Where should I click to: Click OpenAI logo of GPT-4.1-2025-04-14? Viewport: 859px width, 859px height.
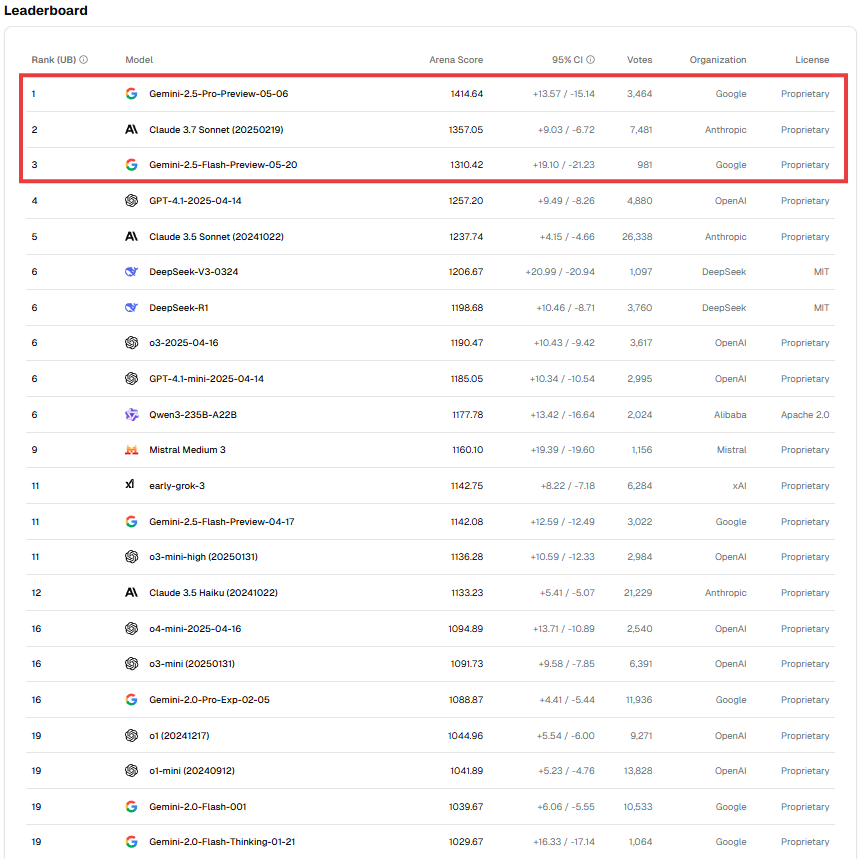pos(131,201)
